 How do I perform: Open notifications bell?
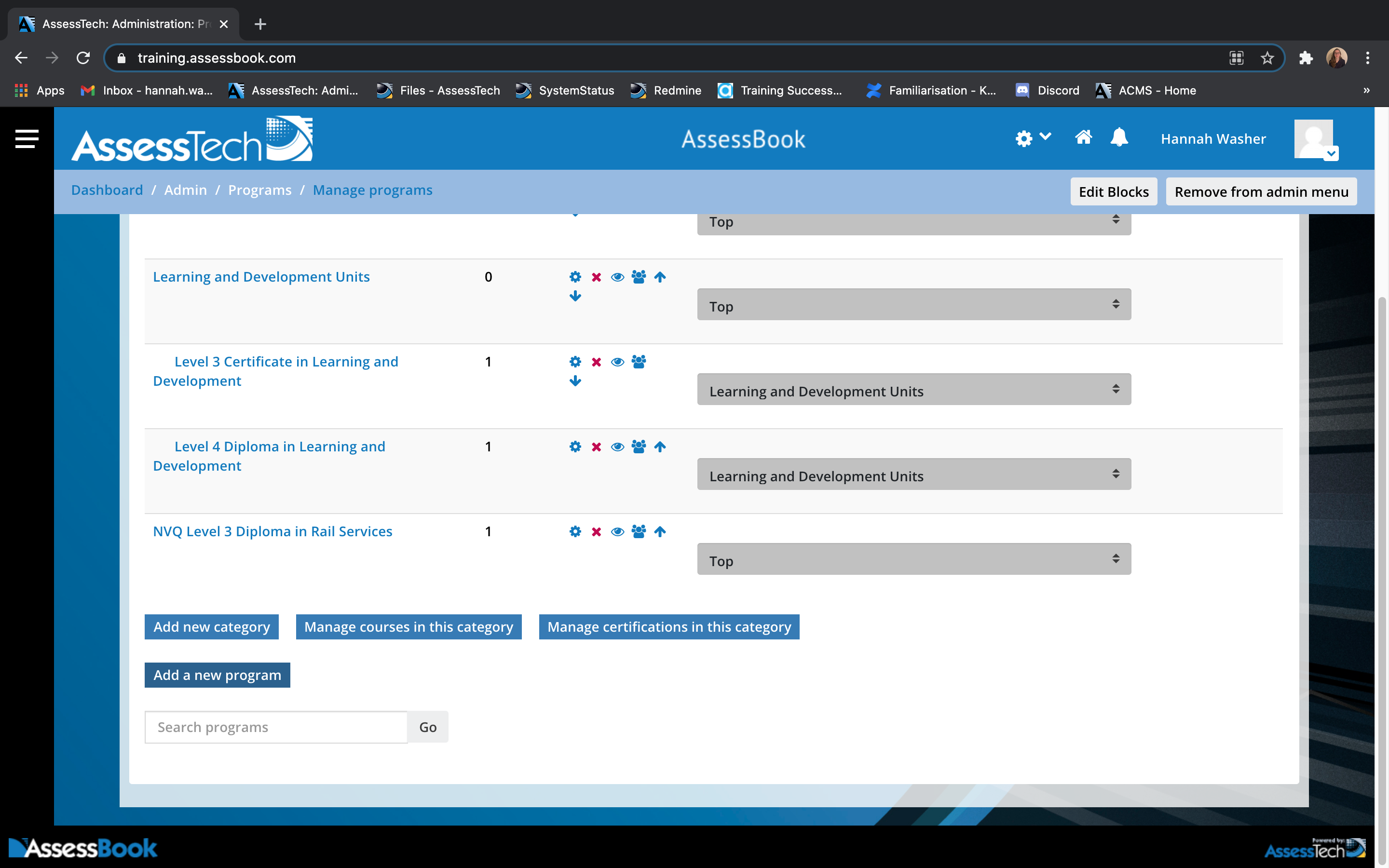1119,137
